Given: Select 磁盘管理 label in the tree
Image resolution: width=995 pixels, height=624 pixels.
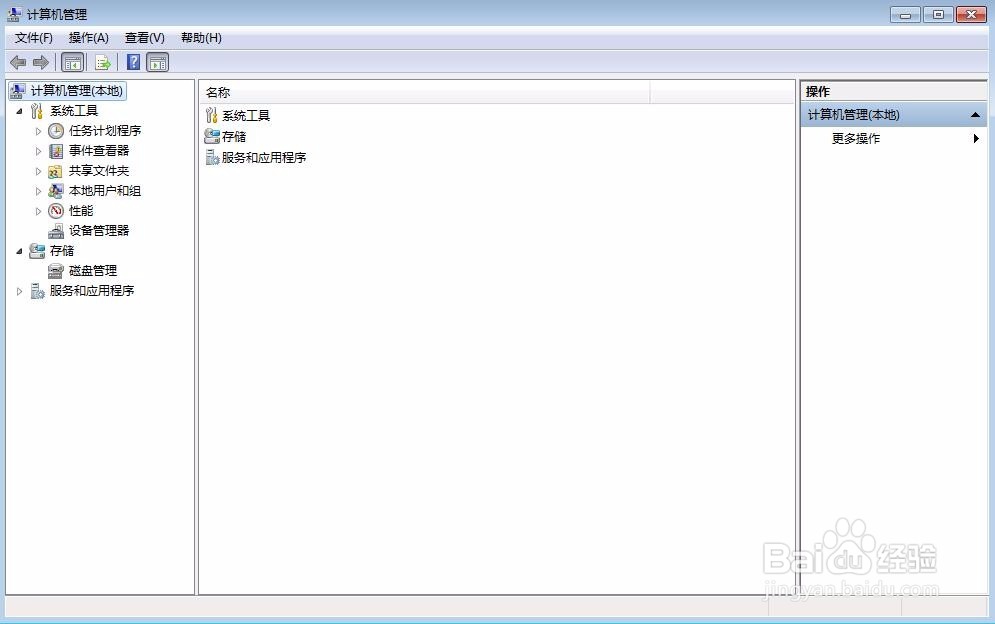Looking at the screenshot, I should pyautogui.click(x=93, y=270).
